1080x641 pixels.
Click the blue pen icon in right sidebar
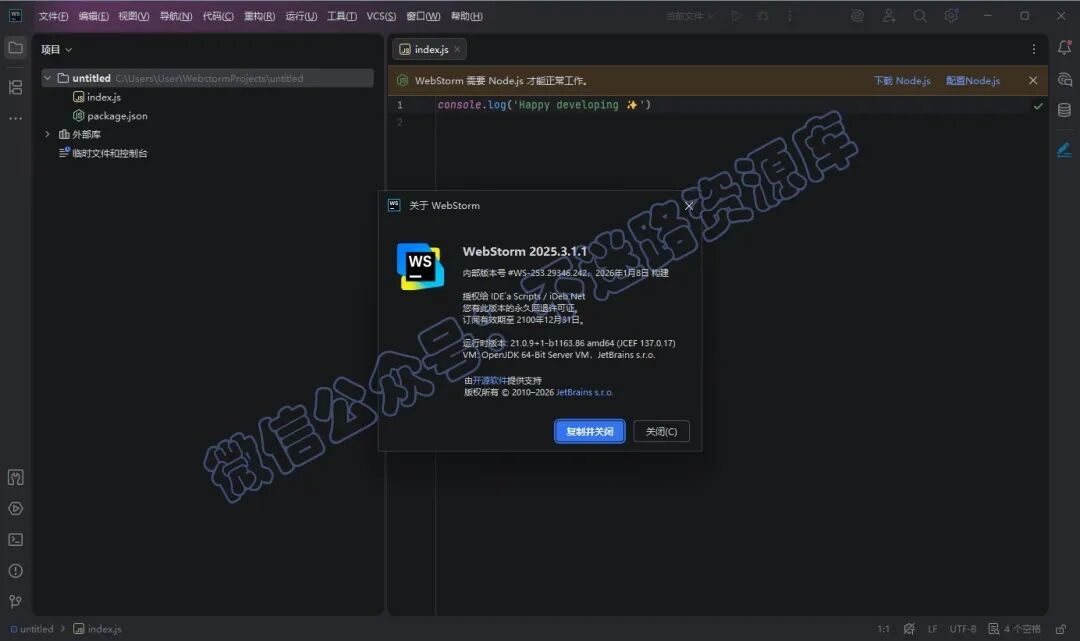(x=1064, y=150)
